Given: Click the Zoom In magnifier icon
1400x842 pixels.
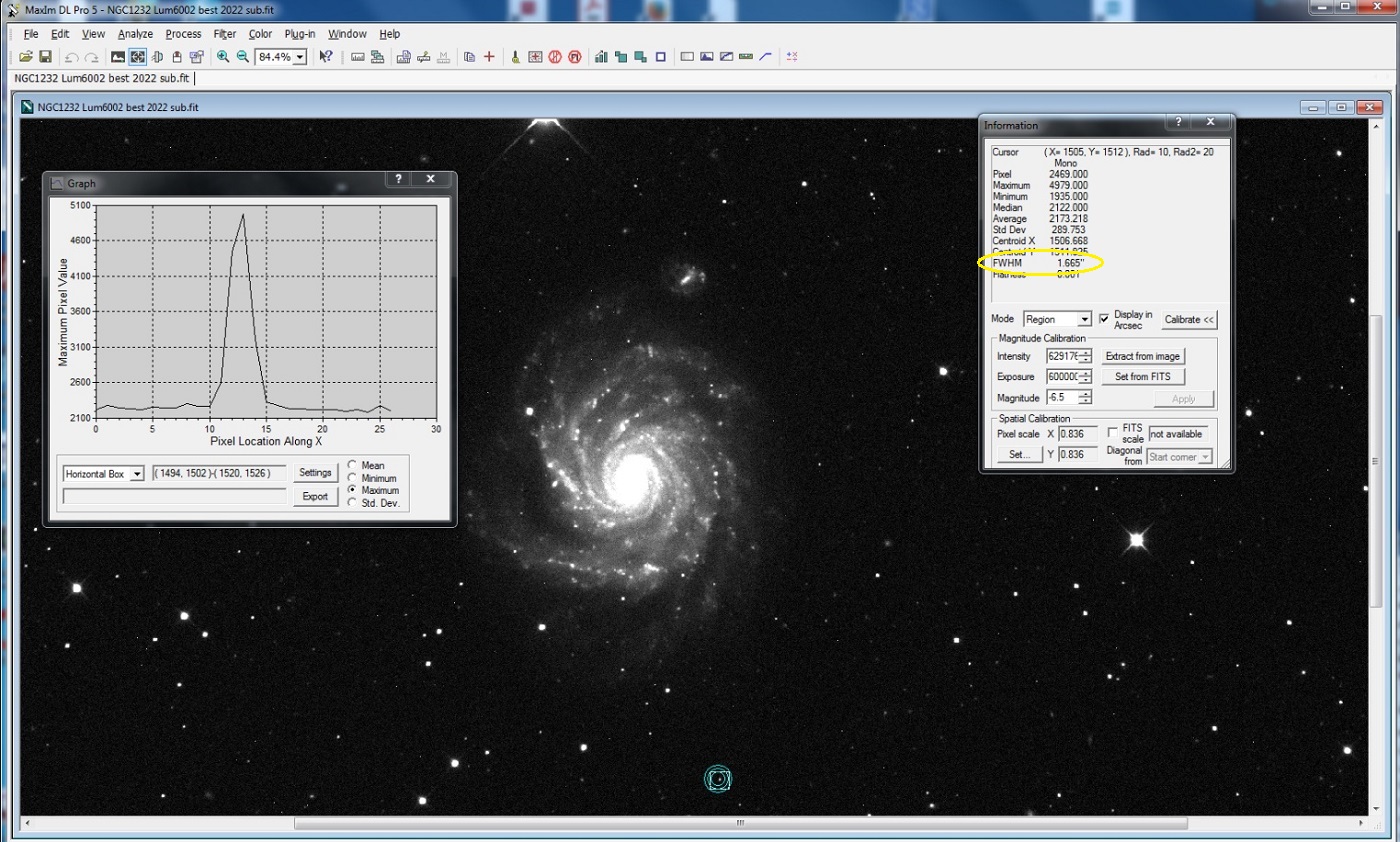Looking at the screenshot, I should (223, 57).
